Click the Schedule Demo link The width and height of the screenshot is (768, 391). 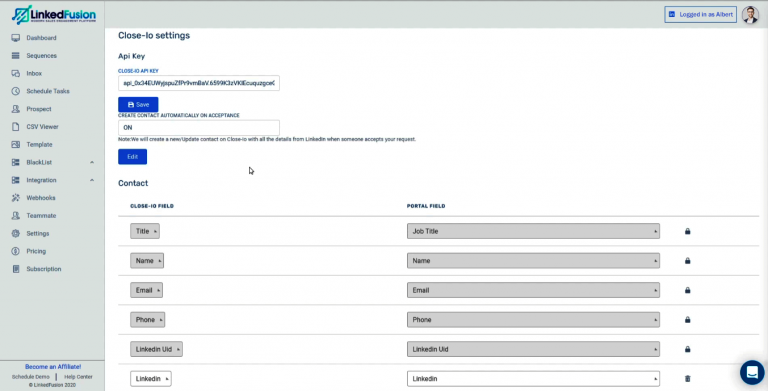pos(31,377)
